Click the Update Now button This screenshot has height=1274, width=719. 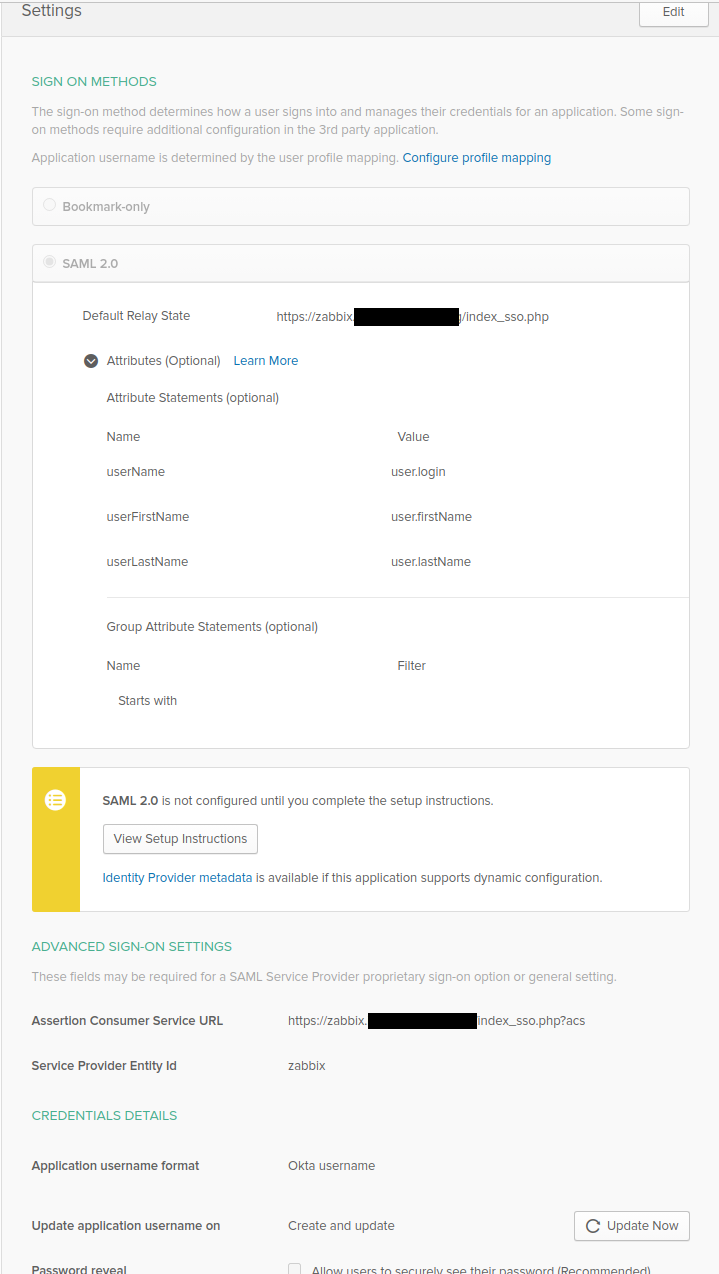pos(631,1226)
